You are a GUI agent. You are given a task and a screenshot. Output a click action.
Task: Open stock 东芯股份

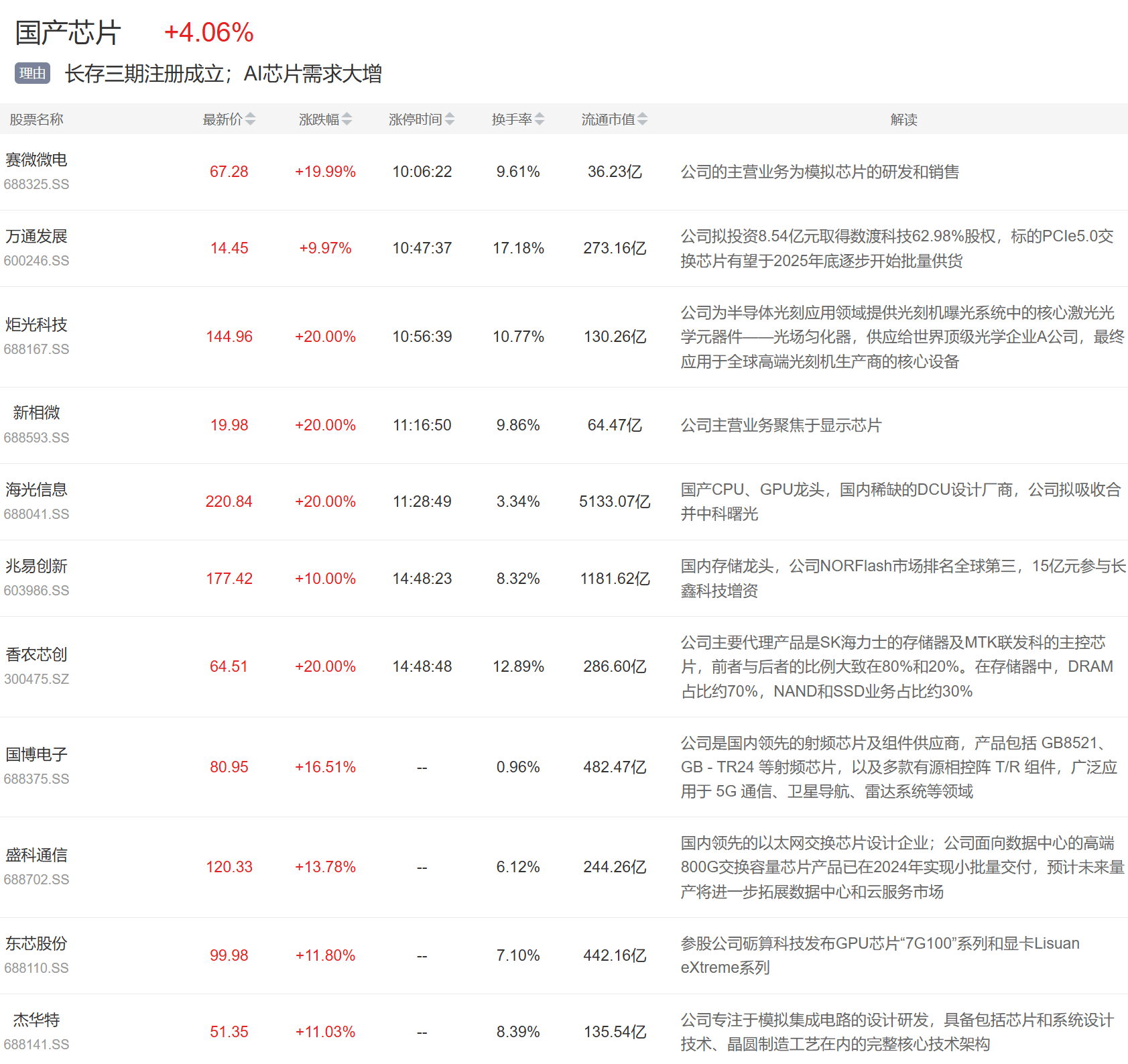pos(36,943)
